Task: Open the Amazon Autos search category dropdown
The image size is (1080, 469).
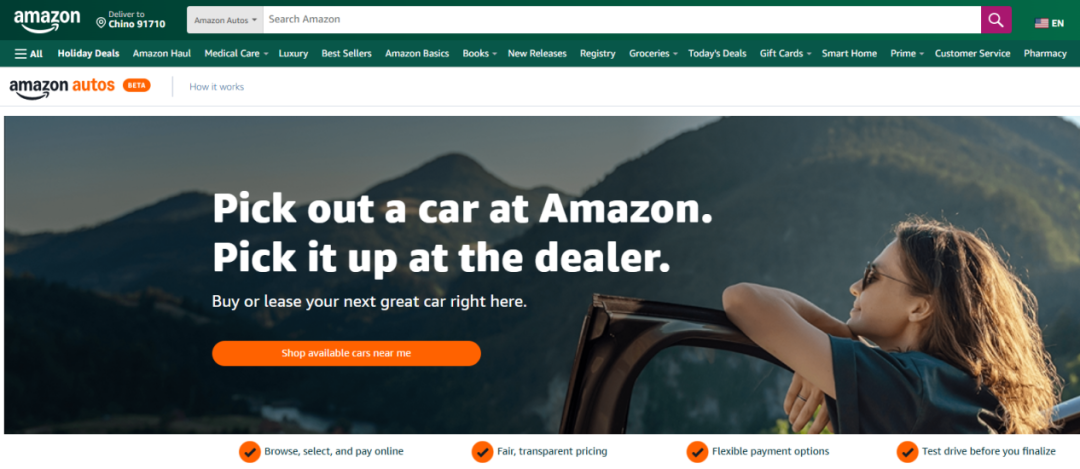Action: click(225, 20)
